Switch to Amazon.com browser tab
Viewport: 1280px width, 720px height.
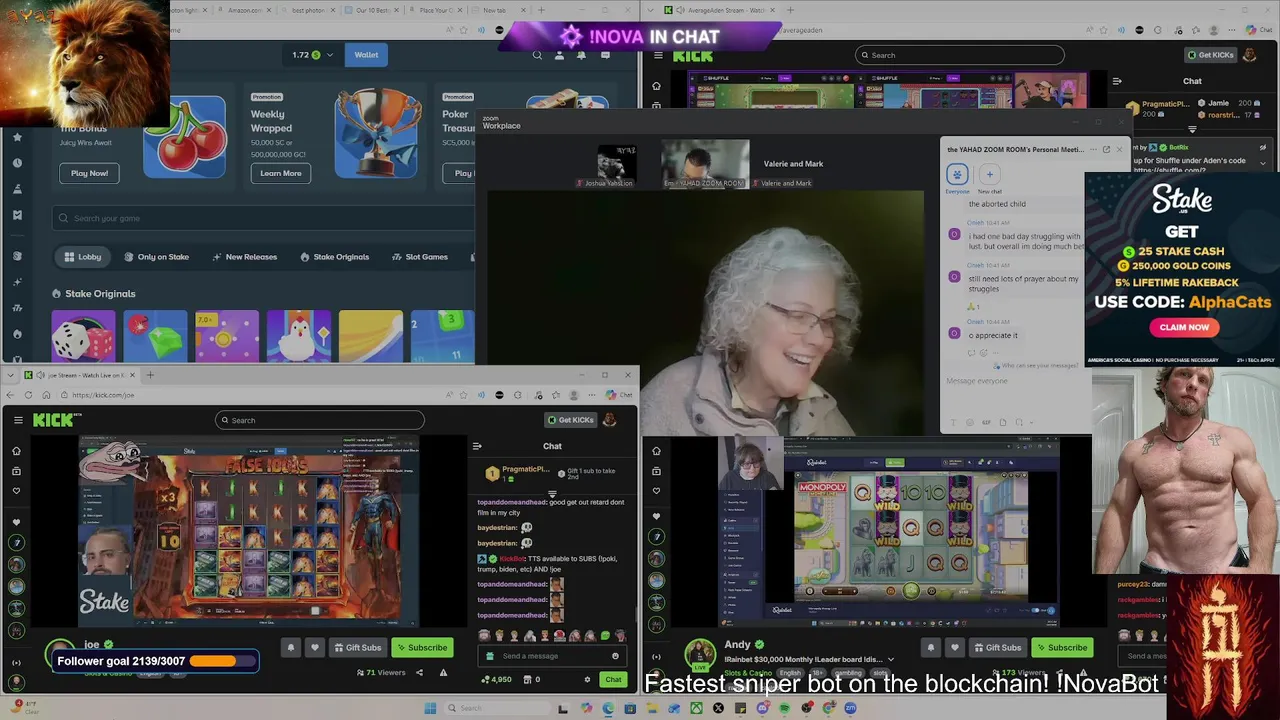coord(245,10)
